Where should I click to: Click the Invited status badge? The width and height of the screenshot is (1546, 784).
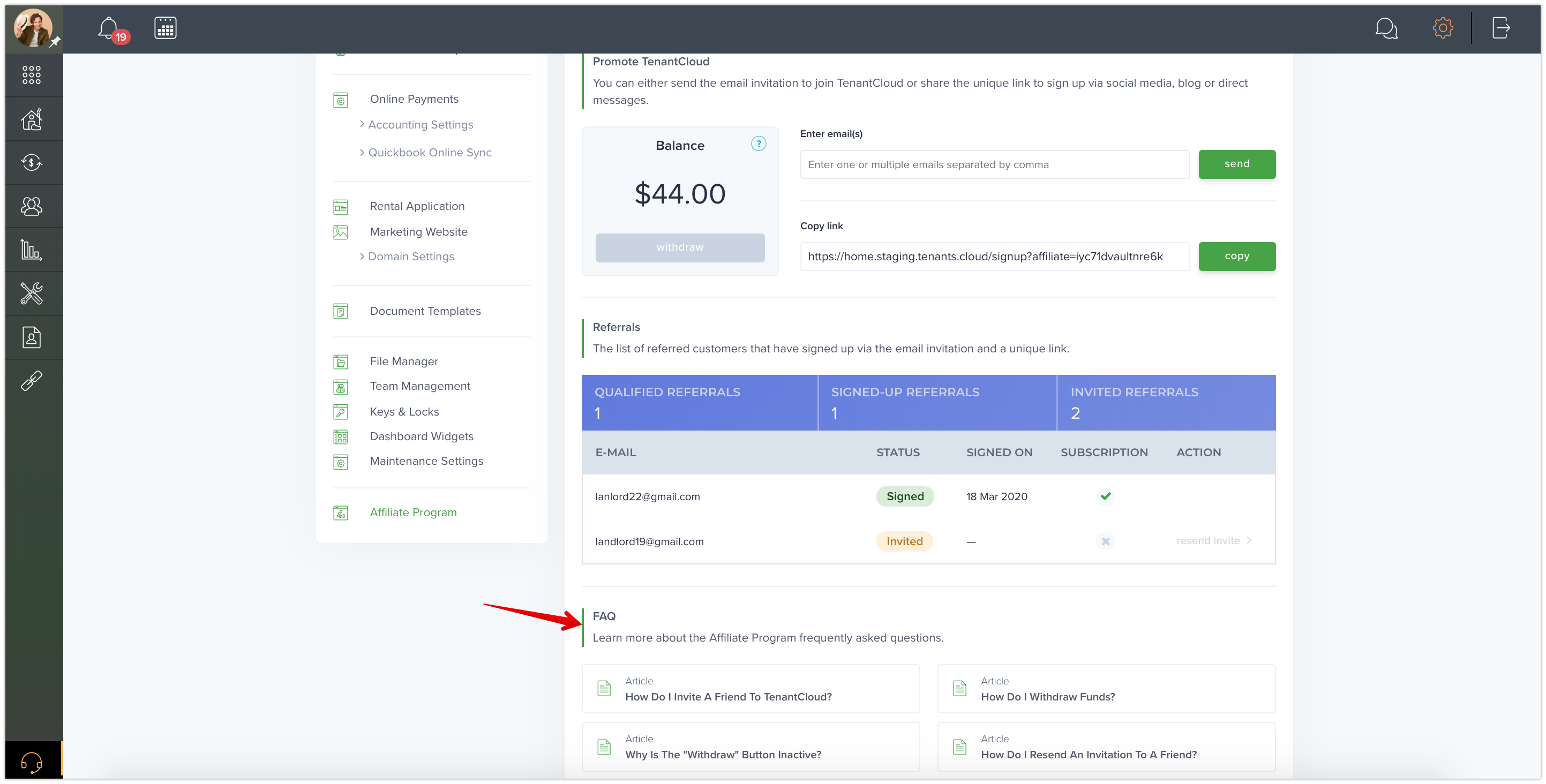pyautogui.click(x=904, y=541)
